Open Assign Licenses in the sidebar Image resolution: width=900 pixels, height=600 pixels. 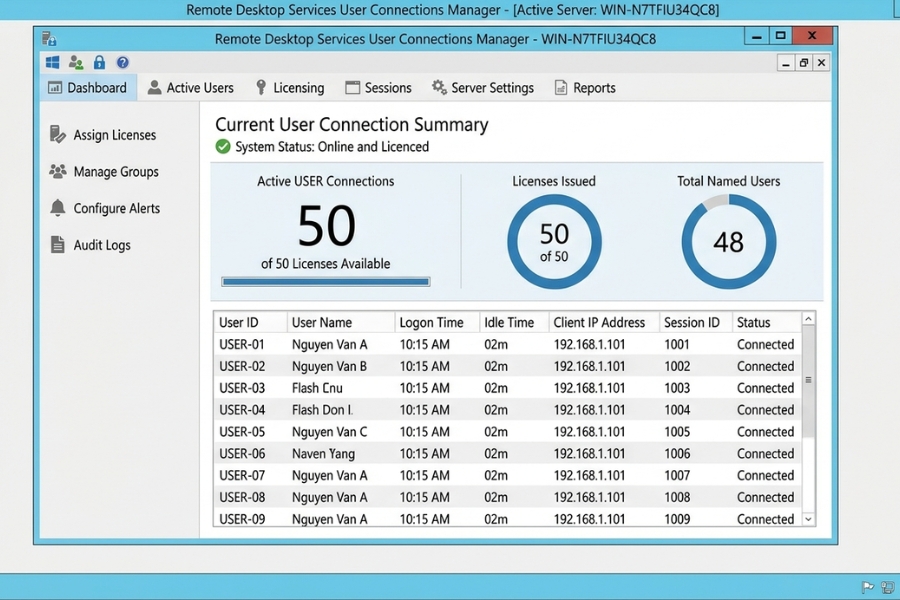(x=115, y=135)
